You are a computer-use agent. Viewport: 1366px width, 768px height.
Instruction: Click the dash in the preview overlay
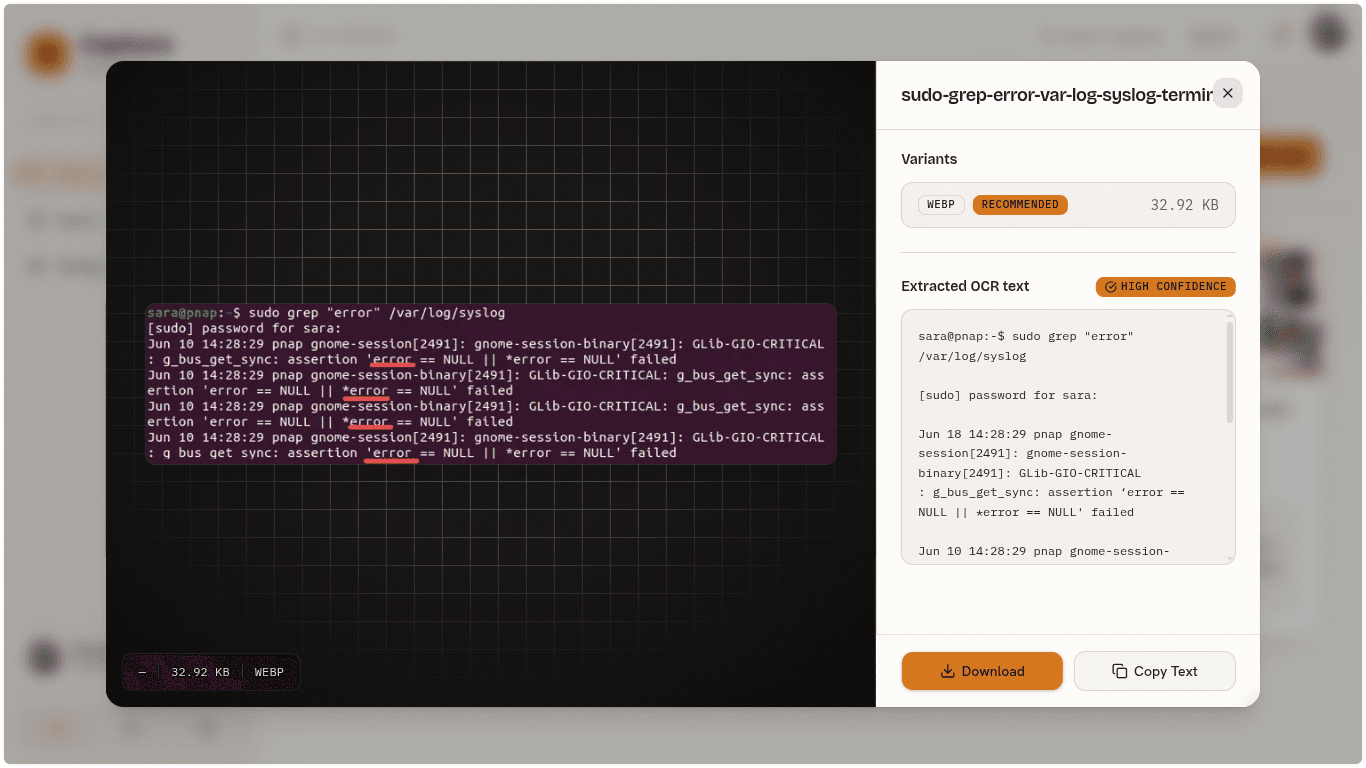pos(142,672)
